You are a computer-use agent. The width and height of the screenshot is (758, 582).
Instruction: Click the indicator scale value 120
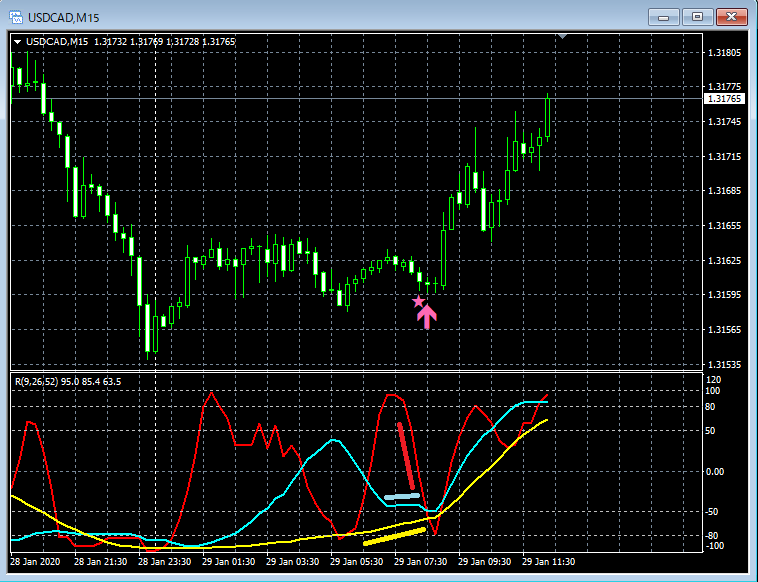714,379
